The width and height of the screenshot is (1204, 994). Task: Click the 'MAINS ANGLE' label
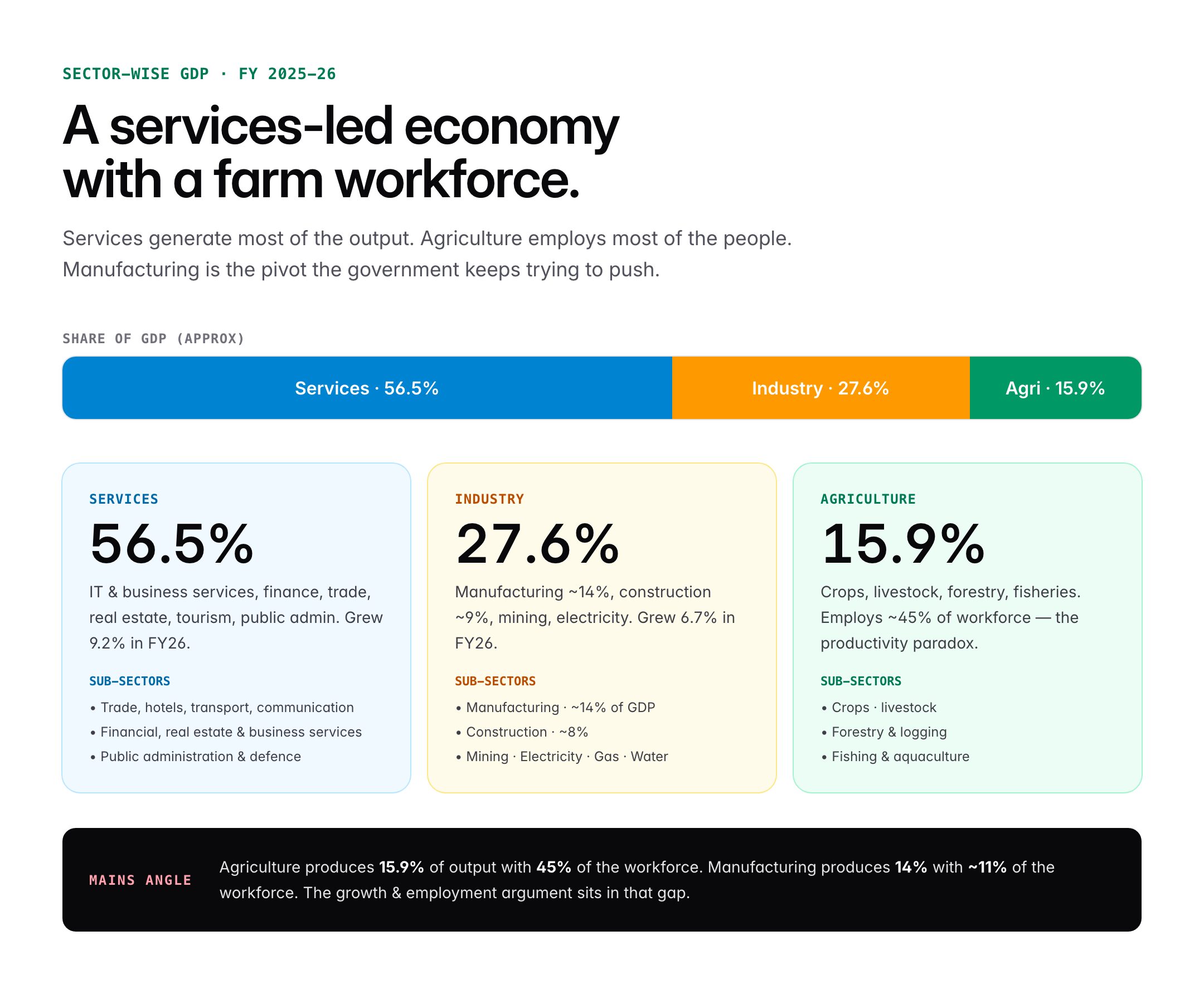140,880
